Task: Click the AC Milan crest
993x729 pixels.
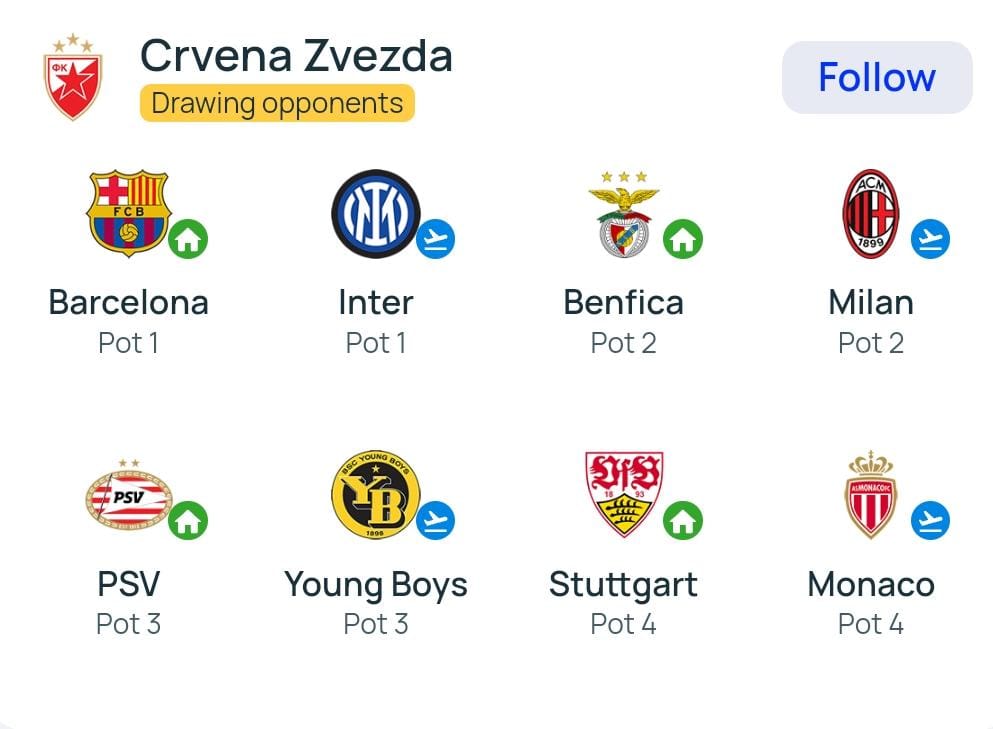Action: tap(871, 213)
